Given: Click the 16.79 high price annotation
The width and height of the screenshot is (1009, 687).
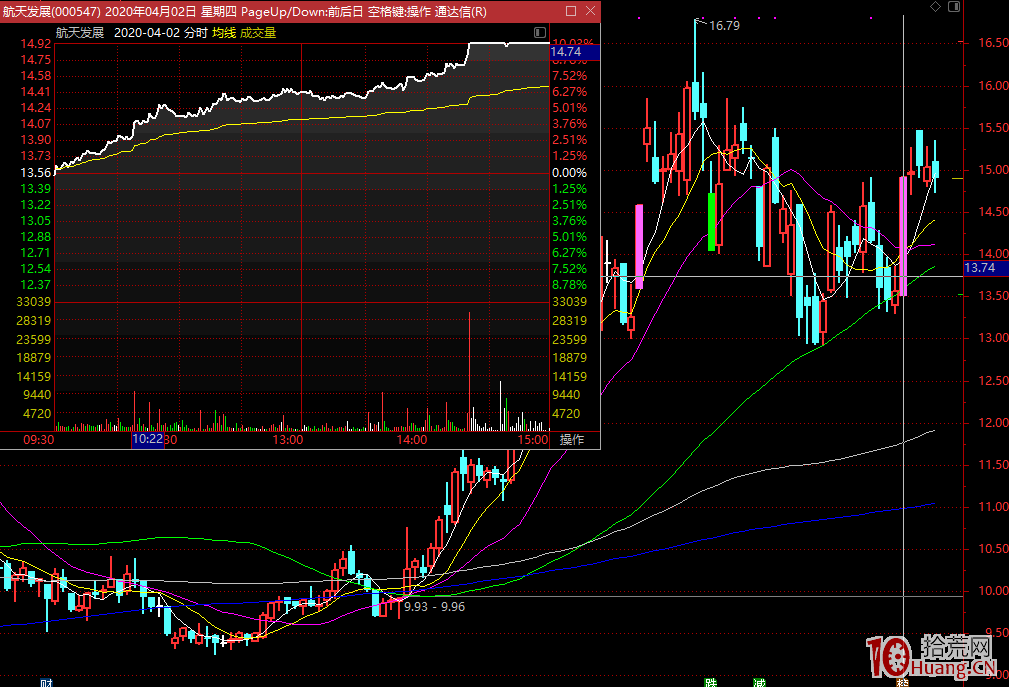Looking at the screenshot, I should coord(724,25).
